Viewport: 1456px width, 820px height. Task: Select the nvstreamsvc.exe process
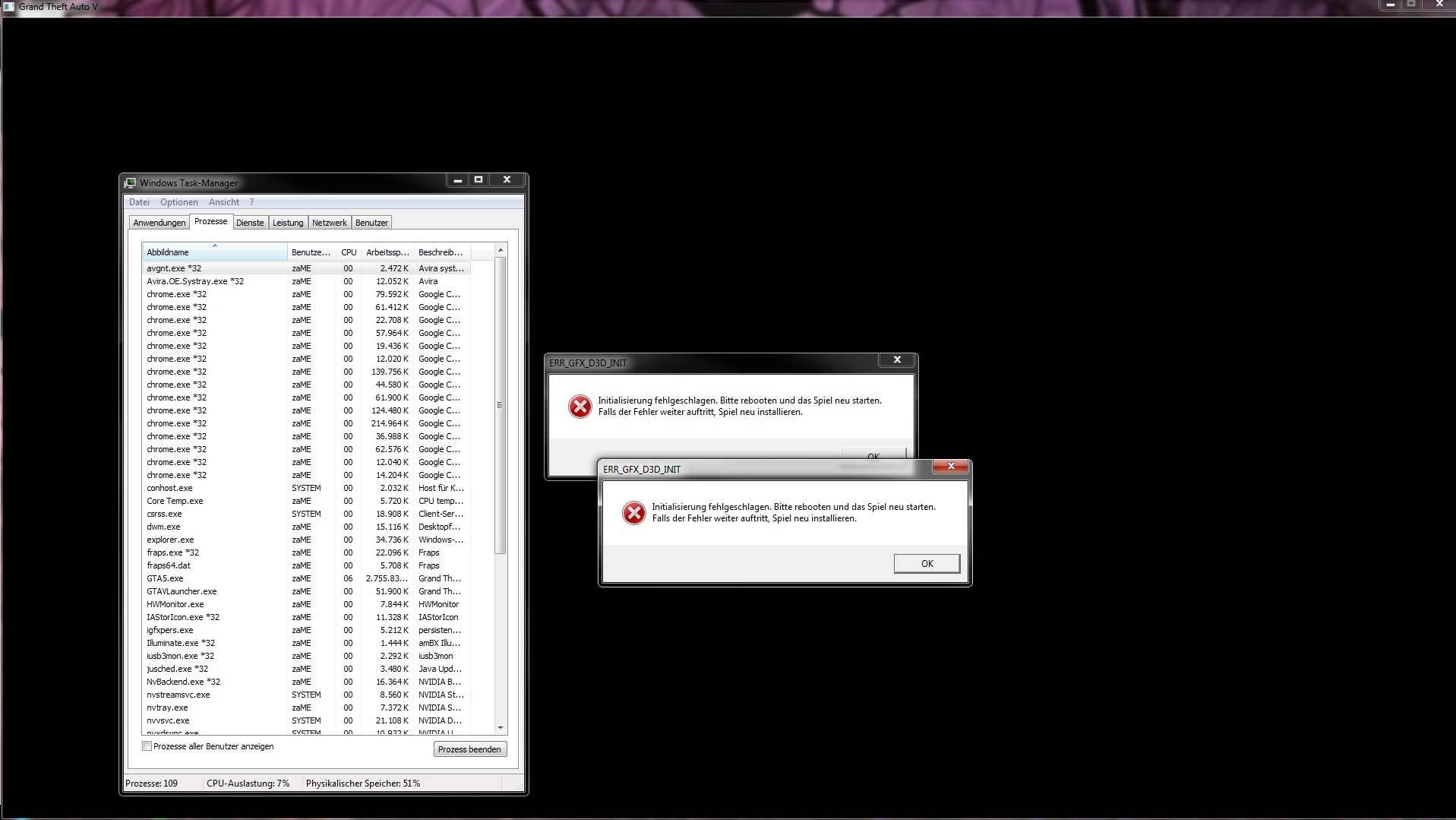(x=306, y=695)
